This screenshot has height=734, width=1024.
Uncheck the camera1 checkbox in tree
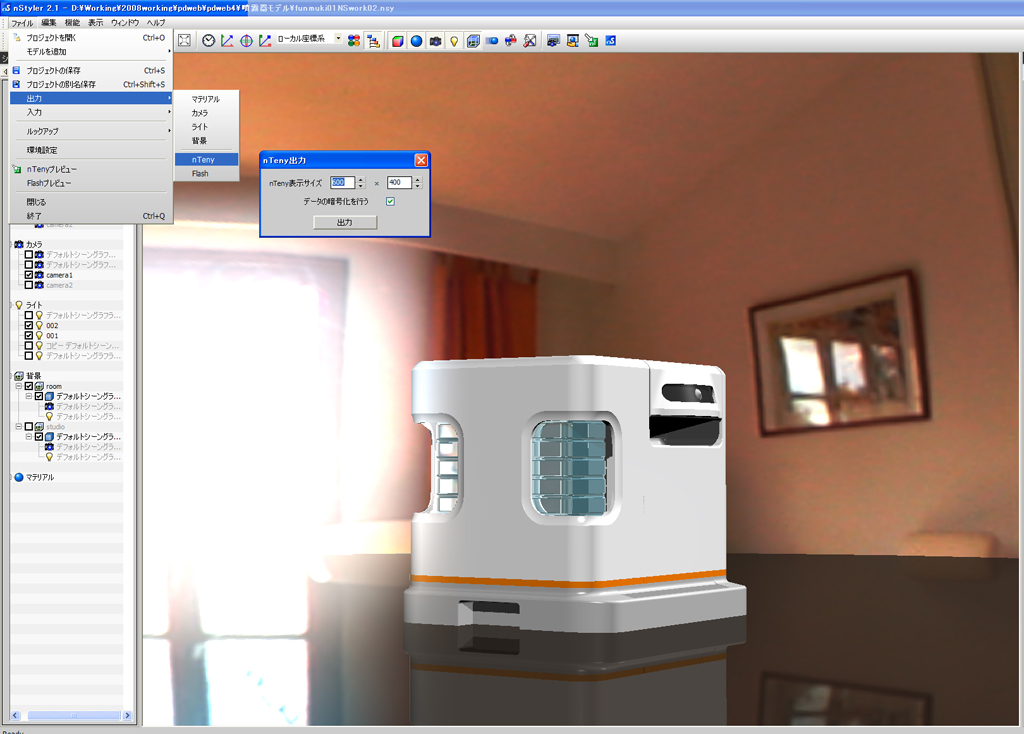[29, 275]
